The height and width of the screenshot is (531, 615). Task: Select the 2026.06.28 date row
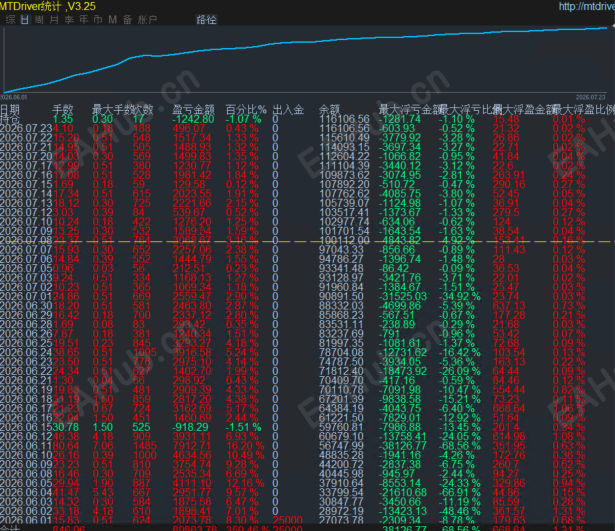click(x=308, y=325)
